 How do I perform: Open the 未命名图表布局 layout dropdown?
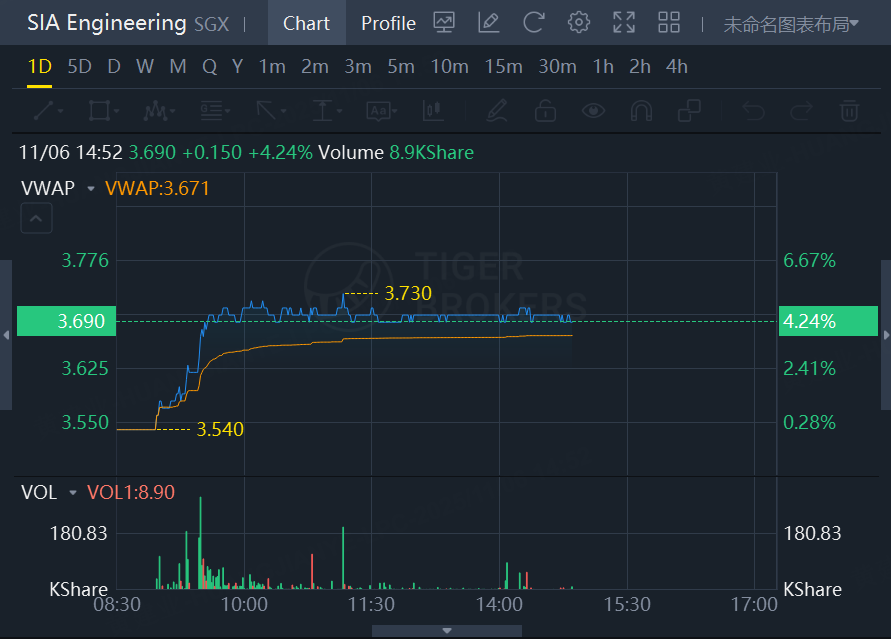pyautogui.click(x=790, y=24)
